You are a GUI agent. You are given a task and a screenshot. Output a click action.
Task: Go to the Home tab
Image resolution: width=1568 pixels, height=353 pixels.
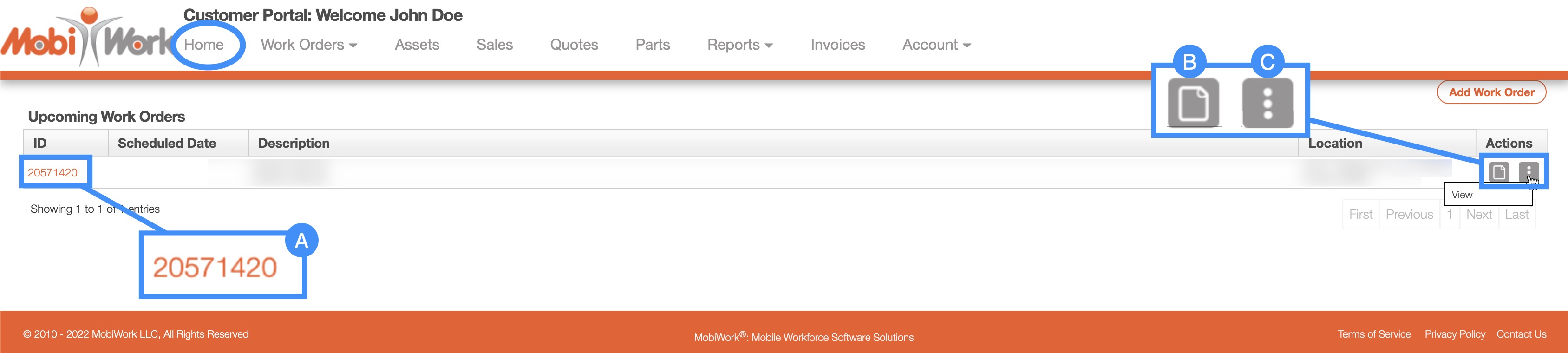coord(203,45)
